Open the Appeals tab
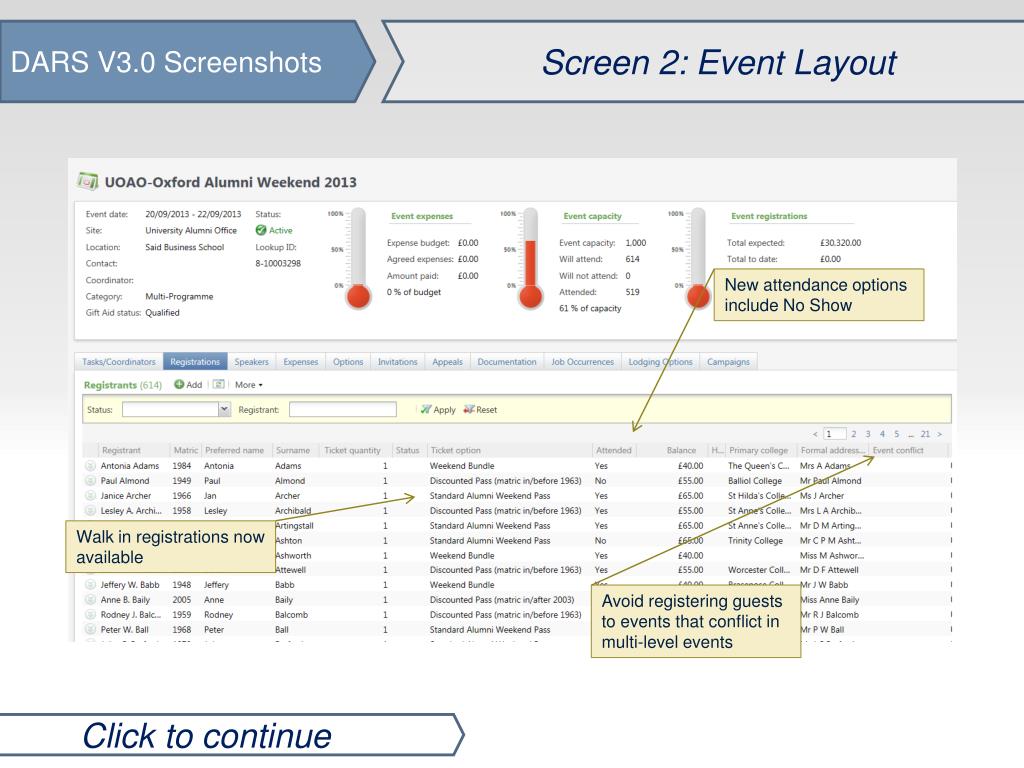The height and width of the screenshot is (768, 1024). click(447, 362)
